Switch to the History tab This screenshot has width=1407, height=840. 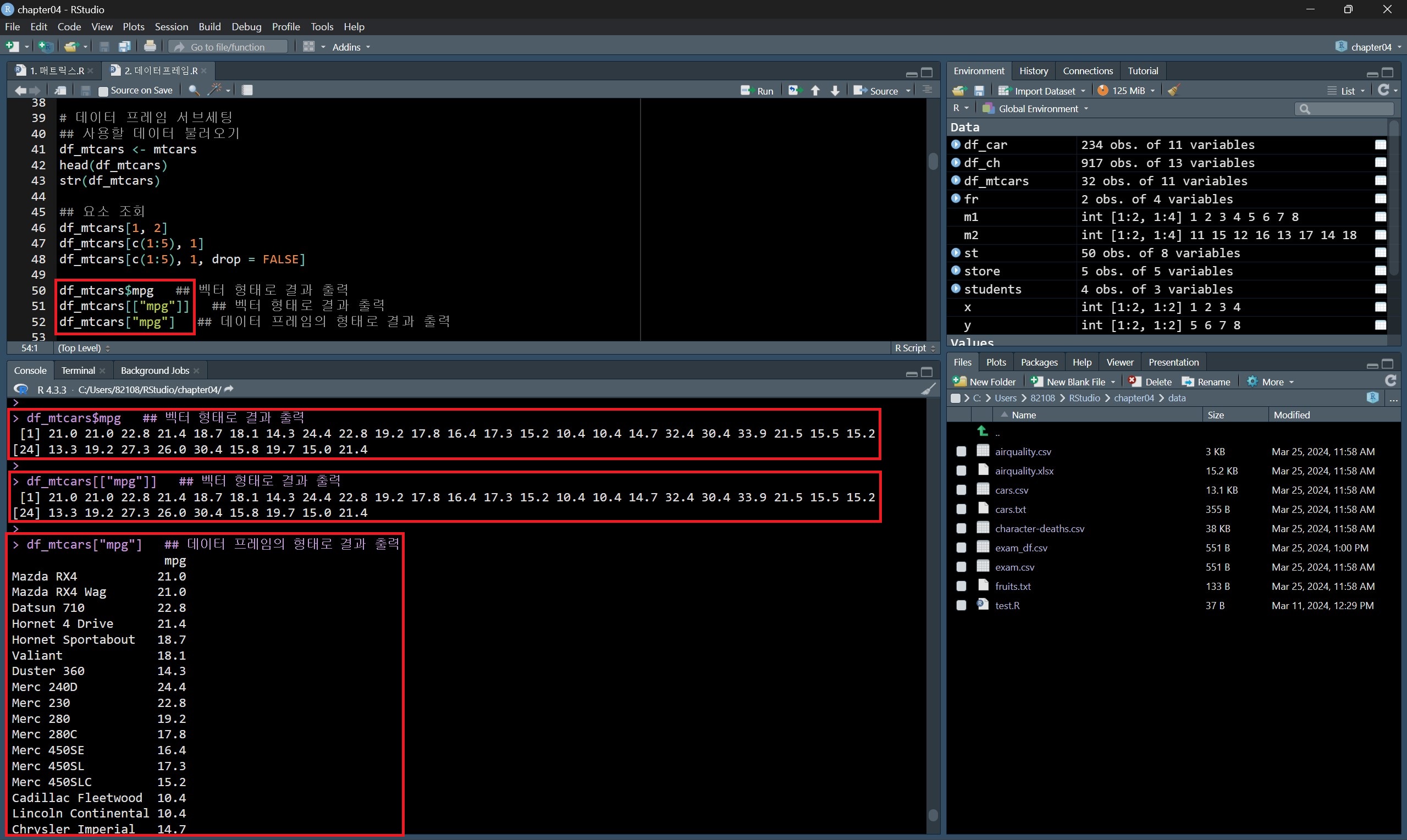tap(1033, 71)
